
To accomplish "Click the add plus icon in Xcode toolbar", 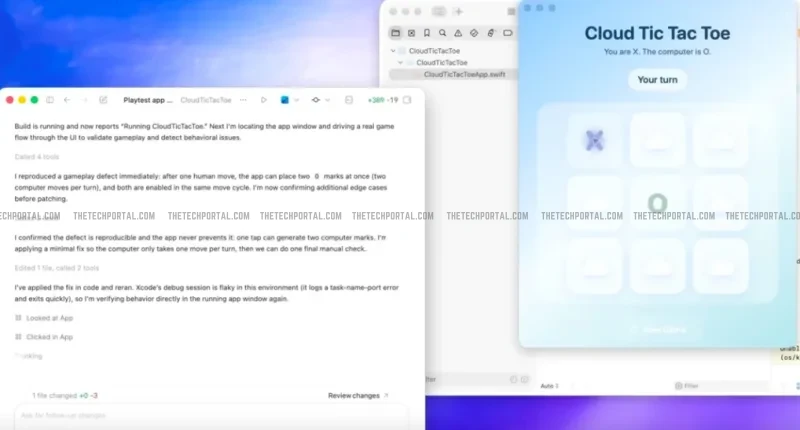I will [x=459, y=11].
